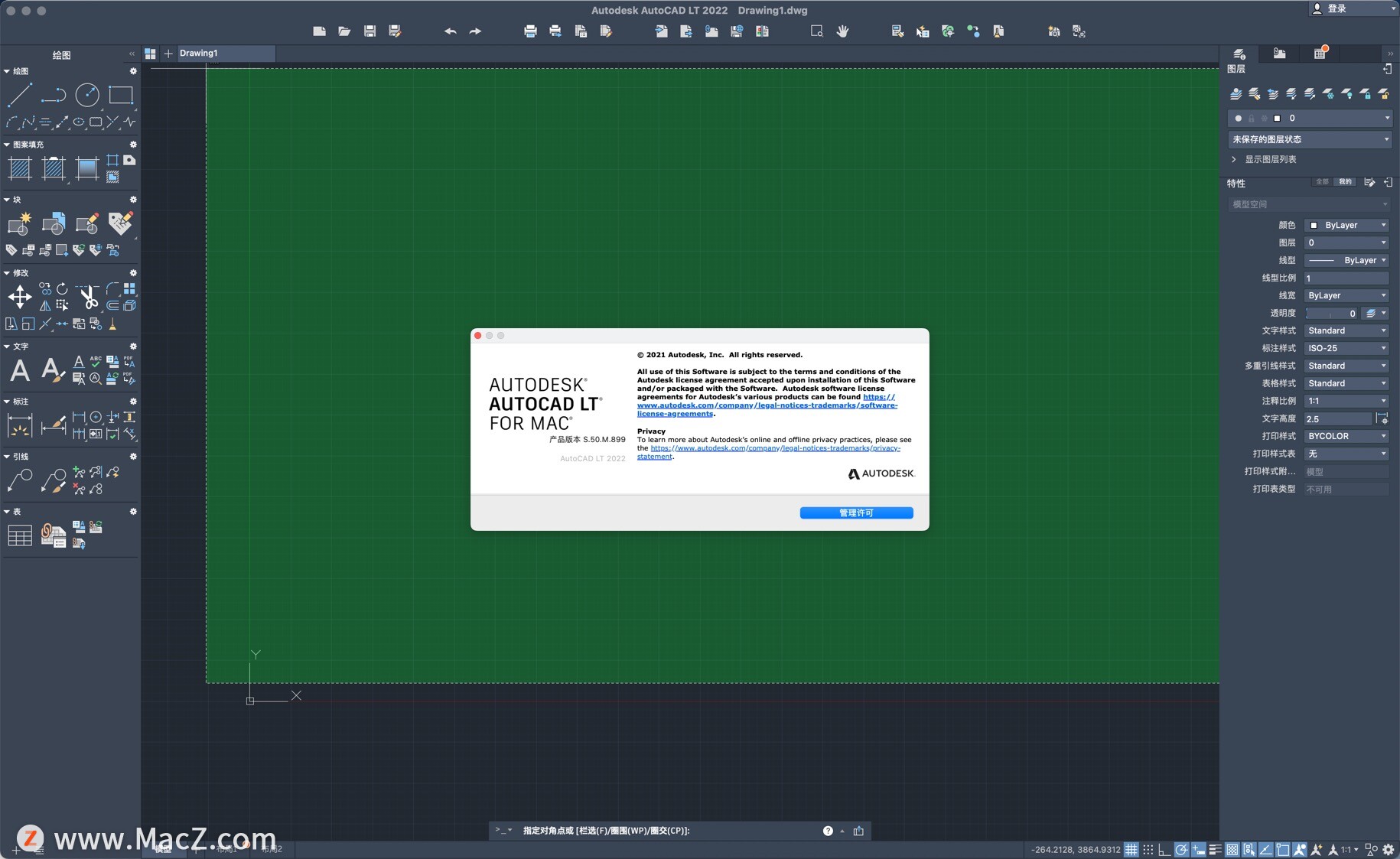The image size is (1400, 859).
Task: Click the New drawing icon
Action: 320,31
